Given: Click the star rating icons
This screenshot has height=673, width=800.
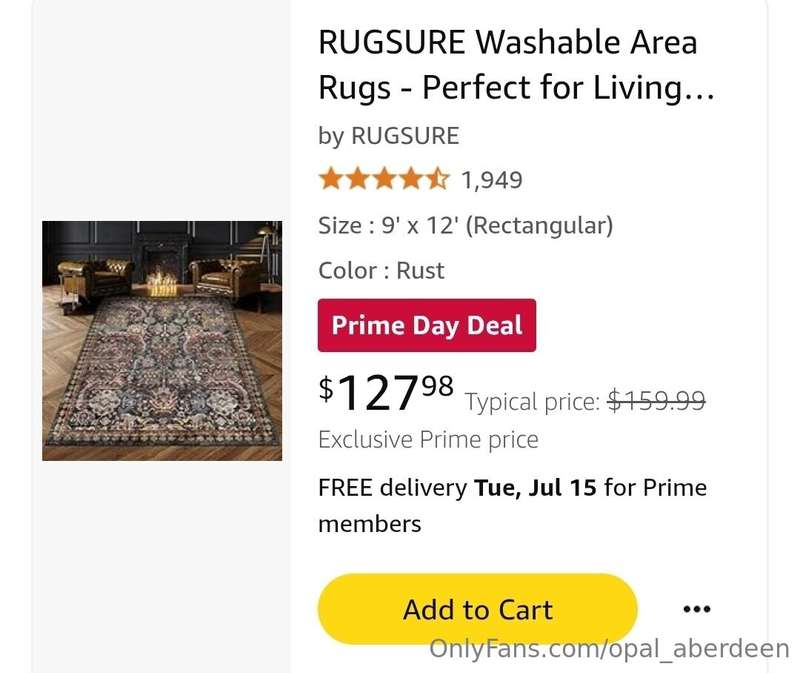Looking at the screenshot, I should click(x=385, y=179).
